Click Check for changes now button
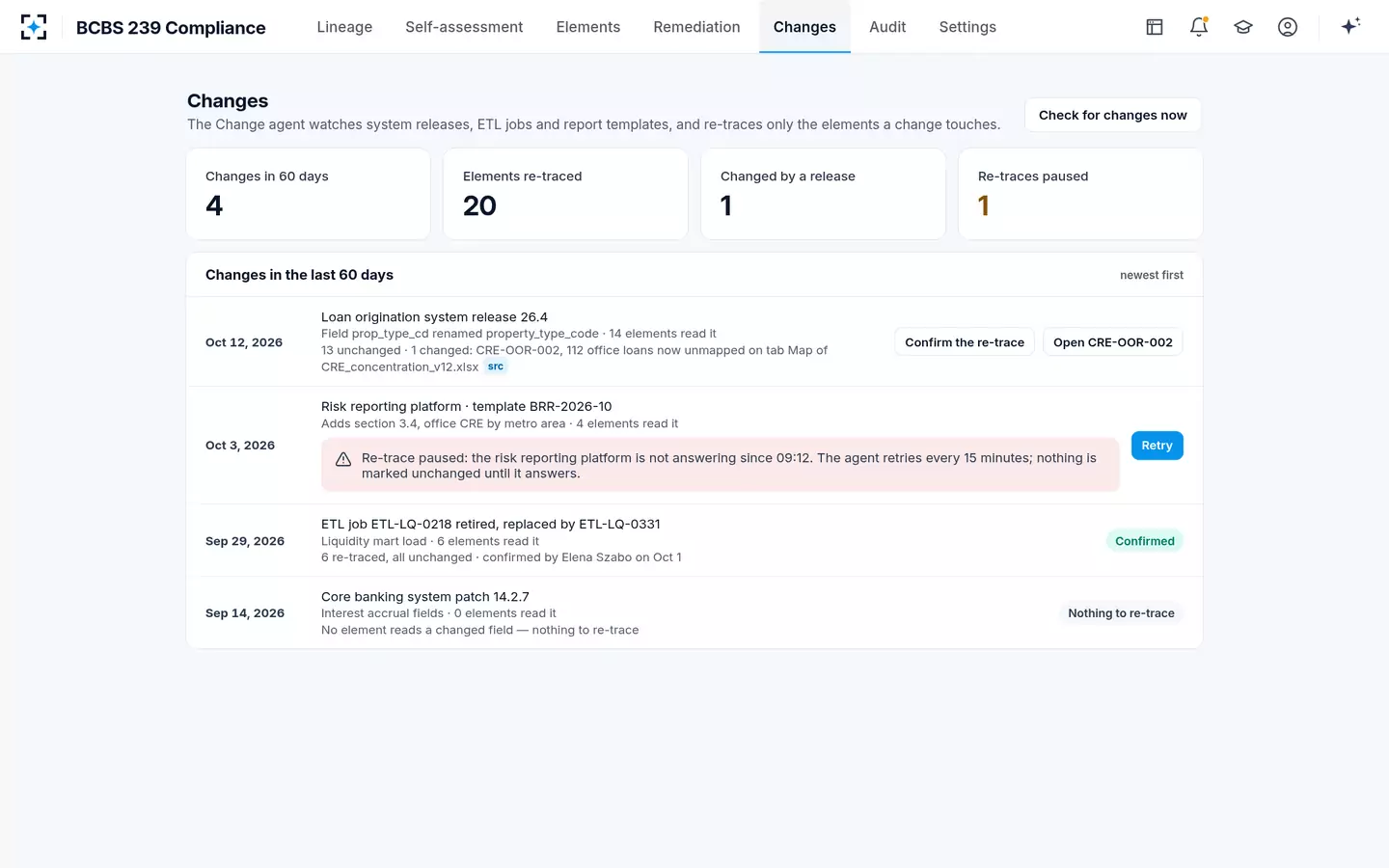The width and height of the screenshot is (1389, 868). pos(1113,115)
